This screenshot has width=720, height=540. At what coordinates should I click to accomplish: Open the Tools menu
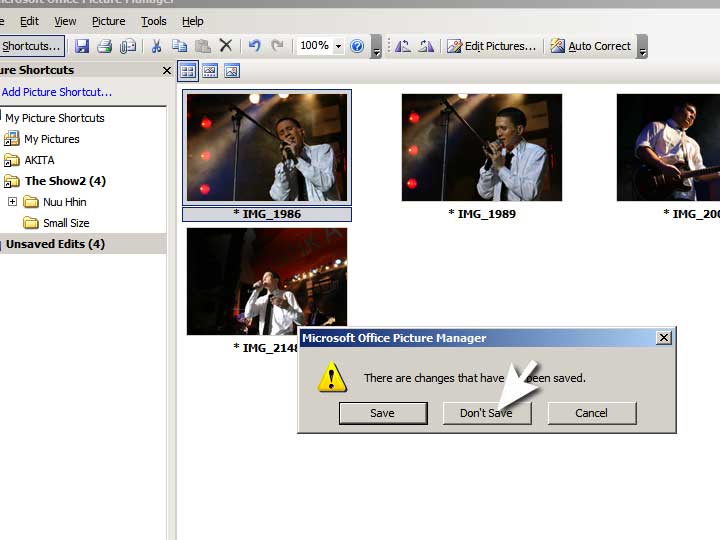pyautogui.click(x=153, y=21)
